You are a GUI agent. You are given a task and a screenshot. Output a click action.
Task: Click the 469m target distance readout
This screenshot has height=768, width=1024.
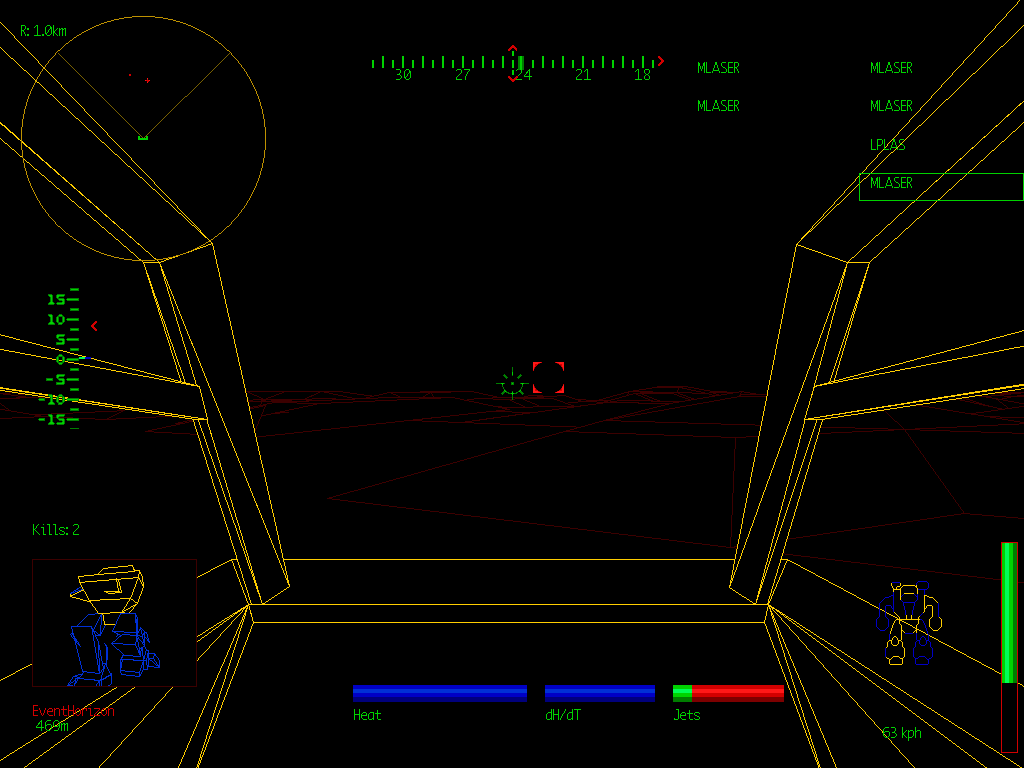(x=52, y=726)
